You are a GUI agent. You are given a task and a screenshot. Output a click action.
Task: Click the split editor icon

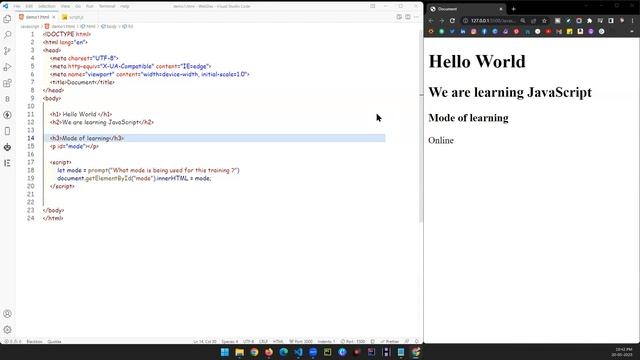pyautogui.click(x=408, y=17)
